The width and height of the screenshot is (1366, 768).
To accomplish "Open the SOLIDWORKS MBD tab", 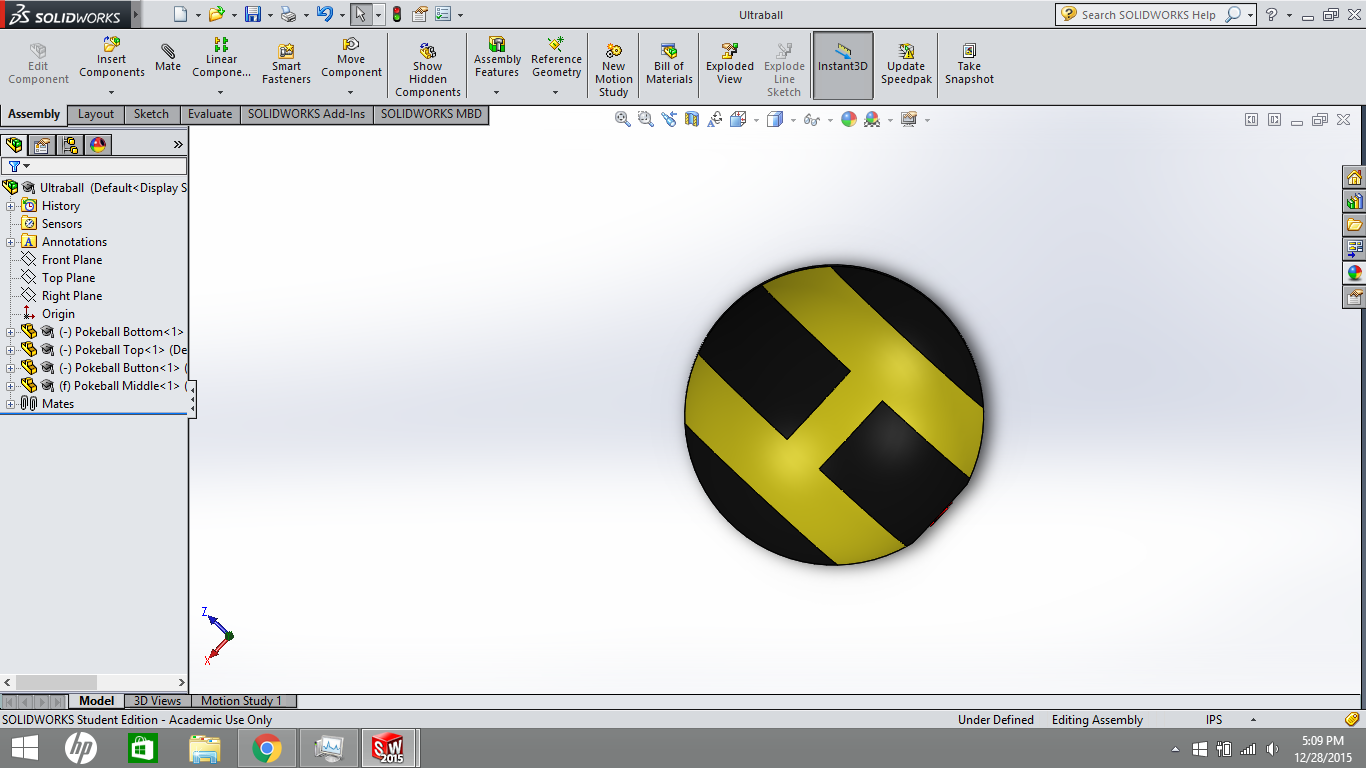I will click(431, 114).
